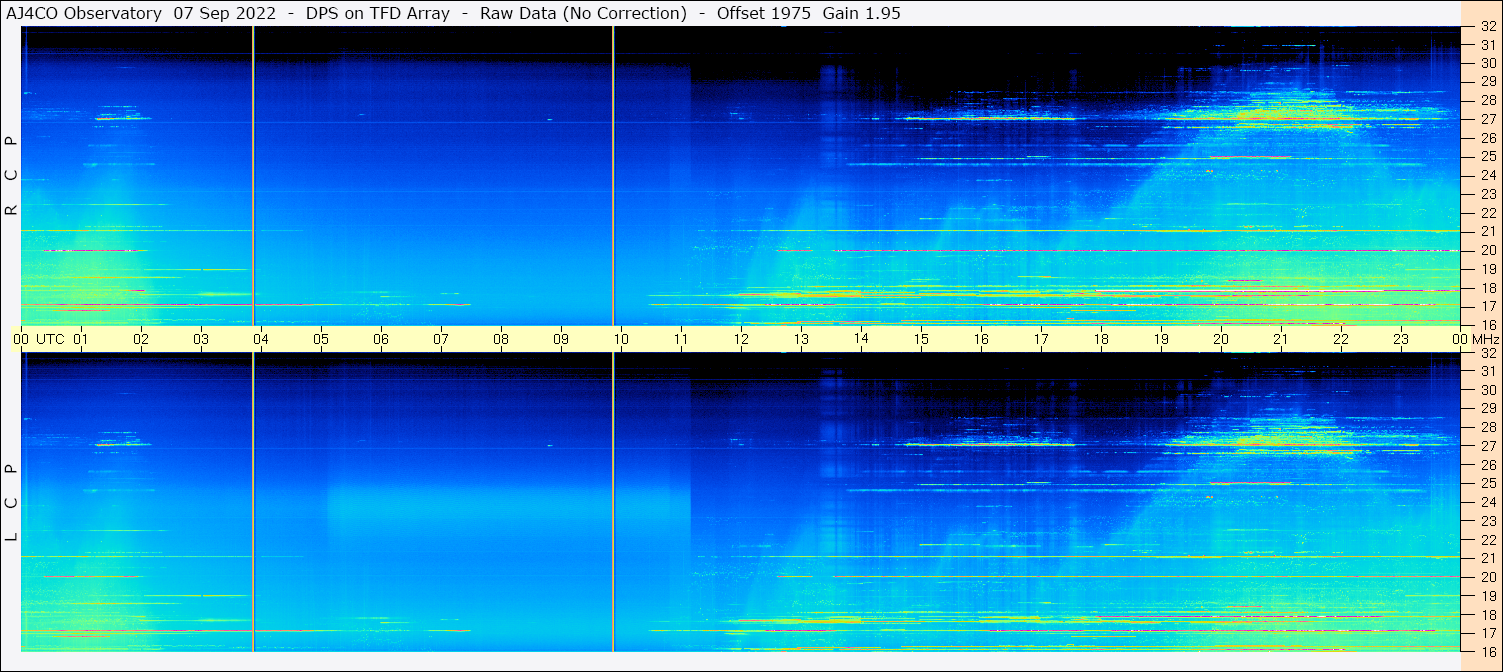Click the 25 MHz label in LCP panel
Viewport: 1503px width, 672px height.
click(1487, 483)
